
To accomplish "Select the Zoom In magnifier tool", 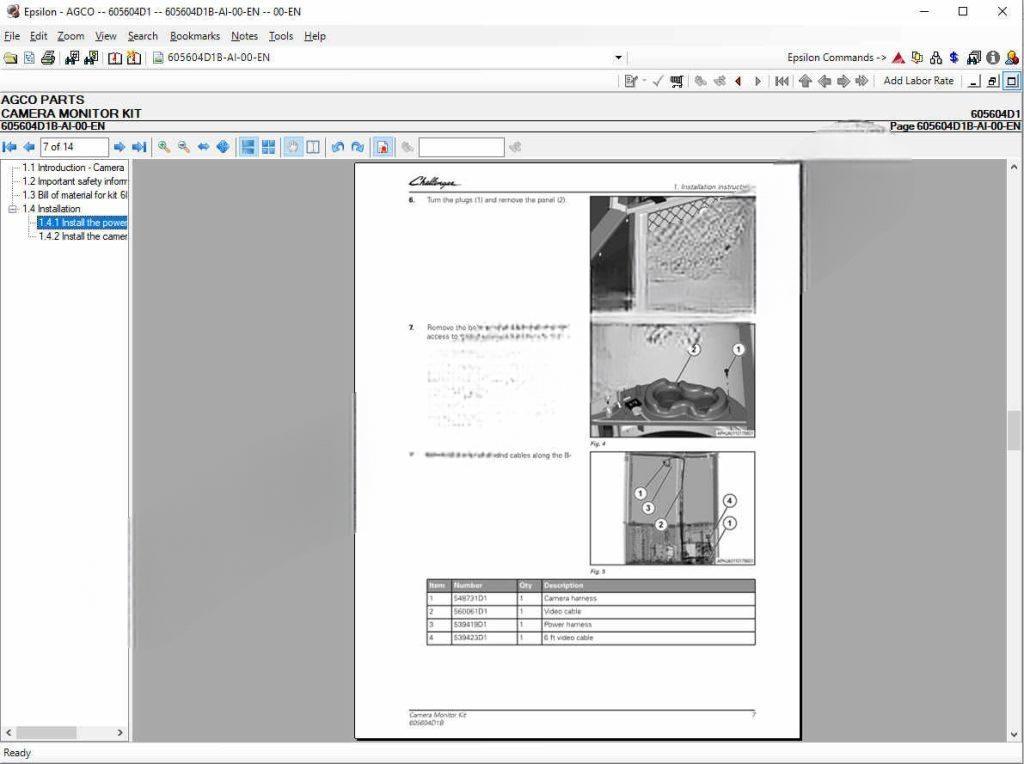I will pos(163,147).
